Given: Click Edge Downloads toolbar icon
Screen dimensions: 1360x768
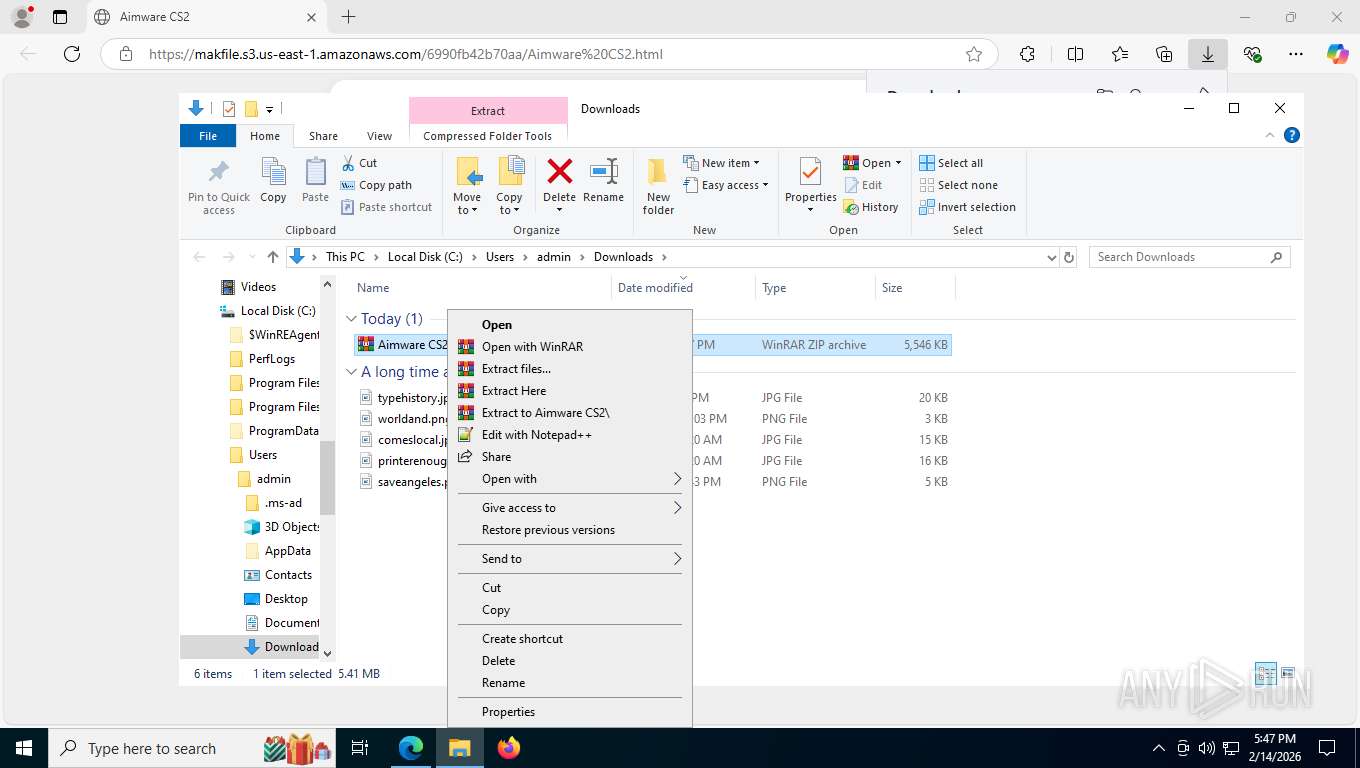Looking at the screenshot, I should [1208, 54].
